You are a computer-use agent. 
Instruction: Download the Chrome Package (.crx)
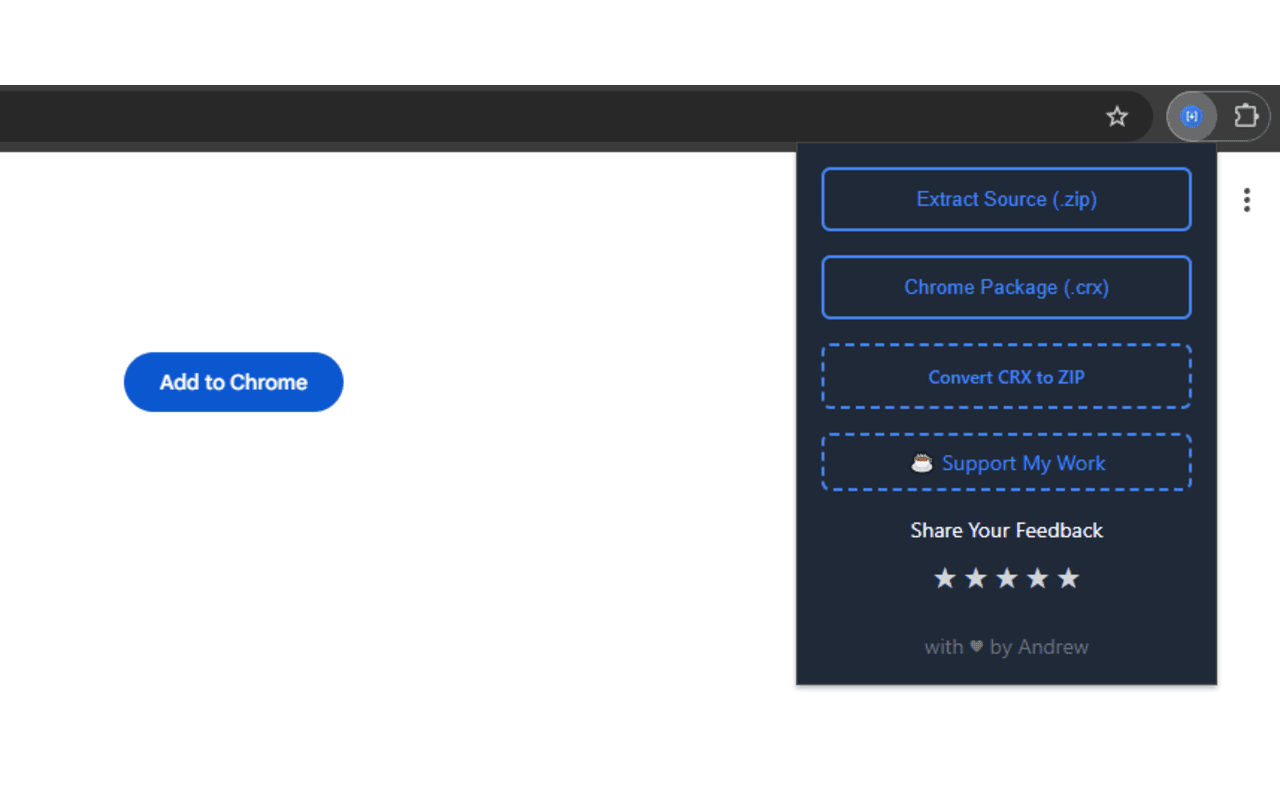click(x=1006, y=287)
